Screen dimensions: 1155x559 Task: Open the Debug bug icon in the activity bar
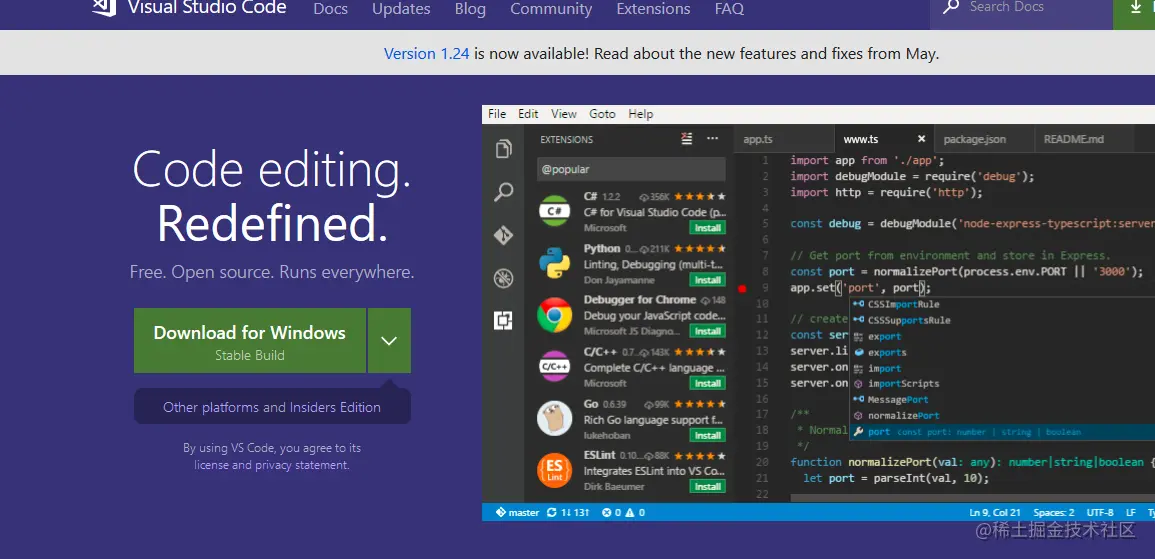[504, 278]
